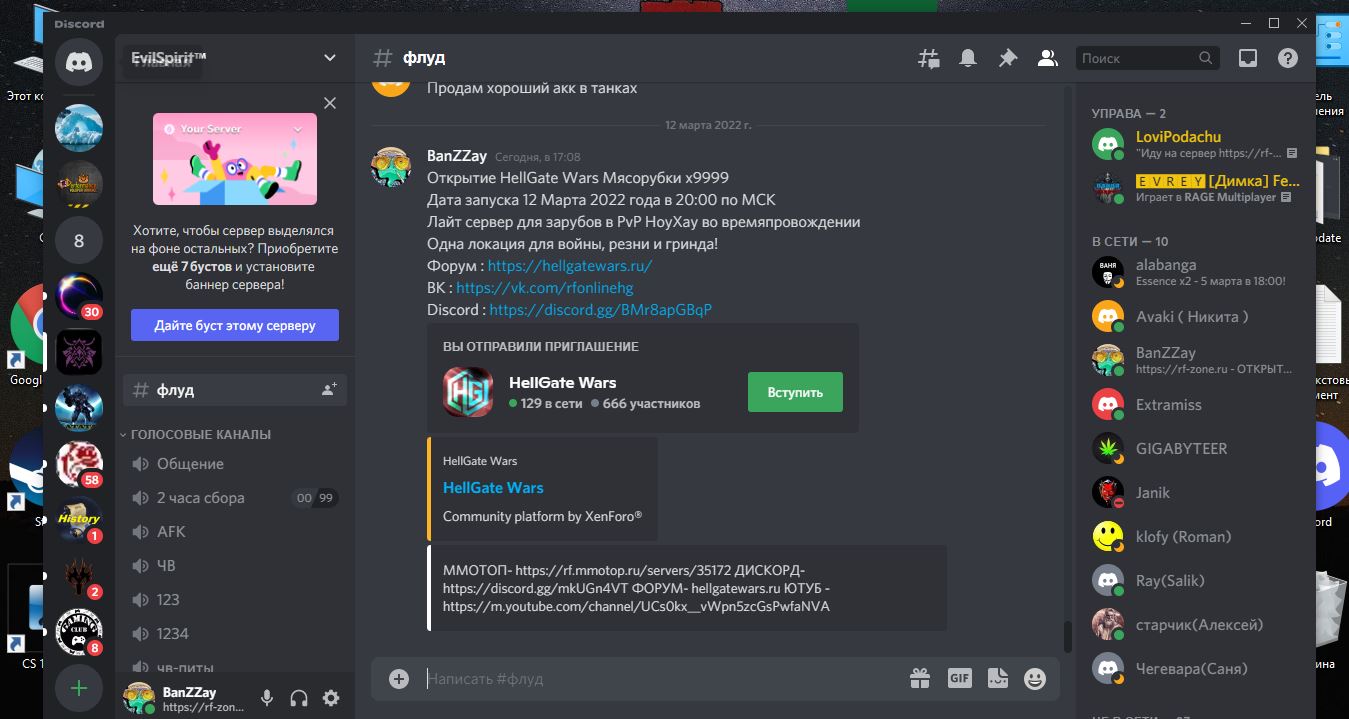Join ЧВ voice channel

[x=235, y=566]
